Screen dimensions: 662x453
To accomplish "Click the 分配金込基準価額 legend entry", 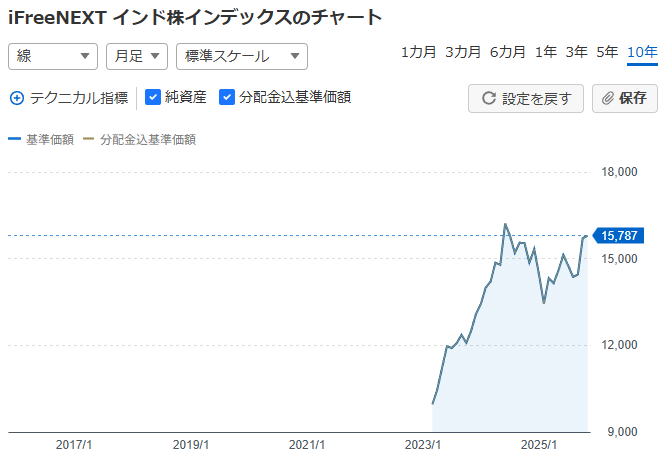I will click(147, 139).
